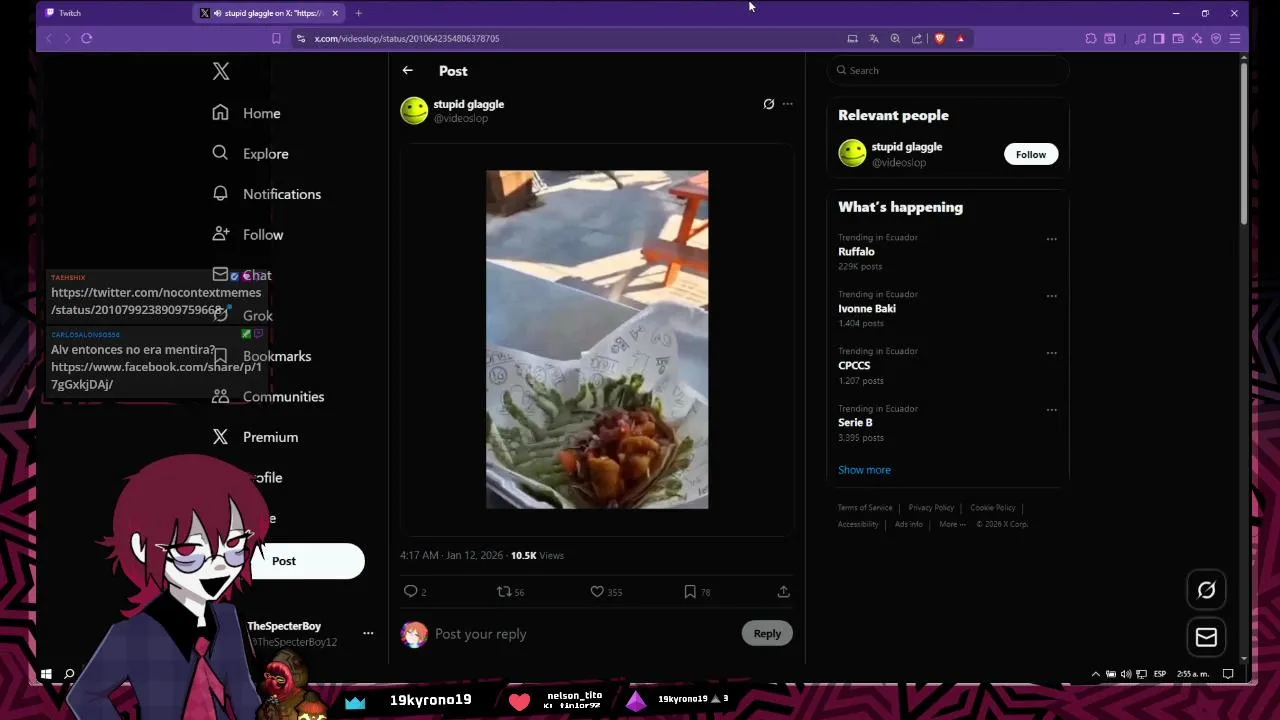Open more options for CPCCS trend
This screenshot has height=720, width=1280.
pos(1051,353)
